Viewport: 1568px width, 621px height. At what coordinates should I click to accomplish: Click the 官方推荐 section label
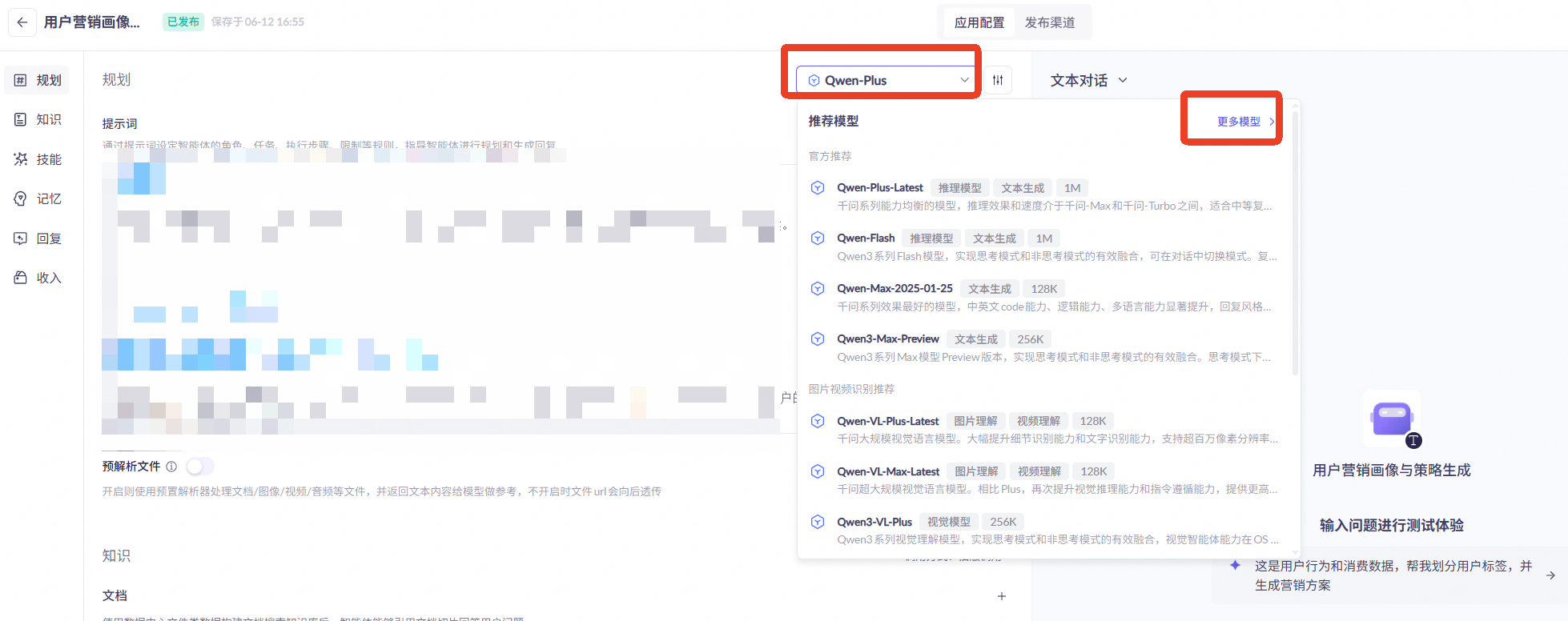(x=830, y=156)
